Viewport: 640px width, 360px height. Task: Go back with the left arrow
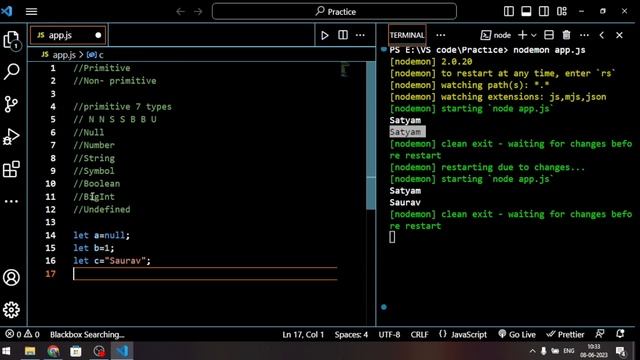180,11
